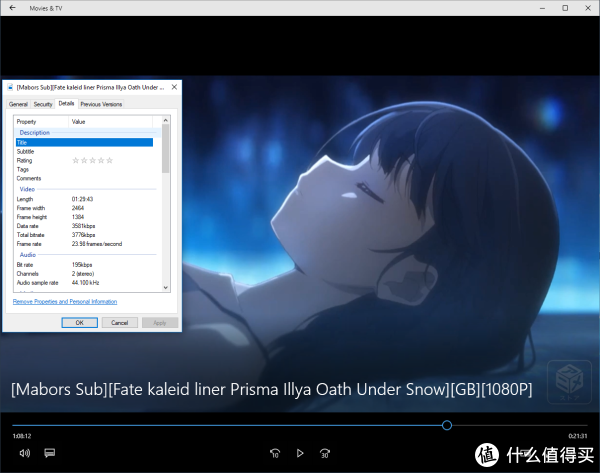Viewport: 600px width, 473px height.
Task: Click the properties list scroll down arrow
Action: 166,287
